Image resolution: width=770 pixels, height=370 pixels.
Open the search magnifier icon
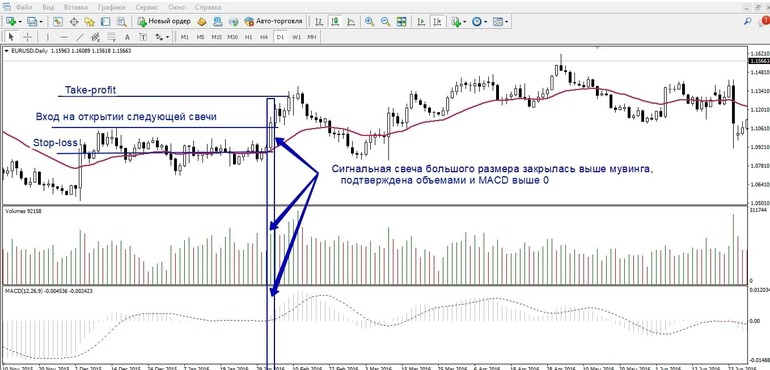tap(748, 22)
